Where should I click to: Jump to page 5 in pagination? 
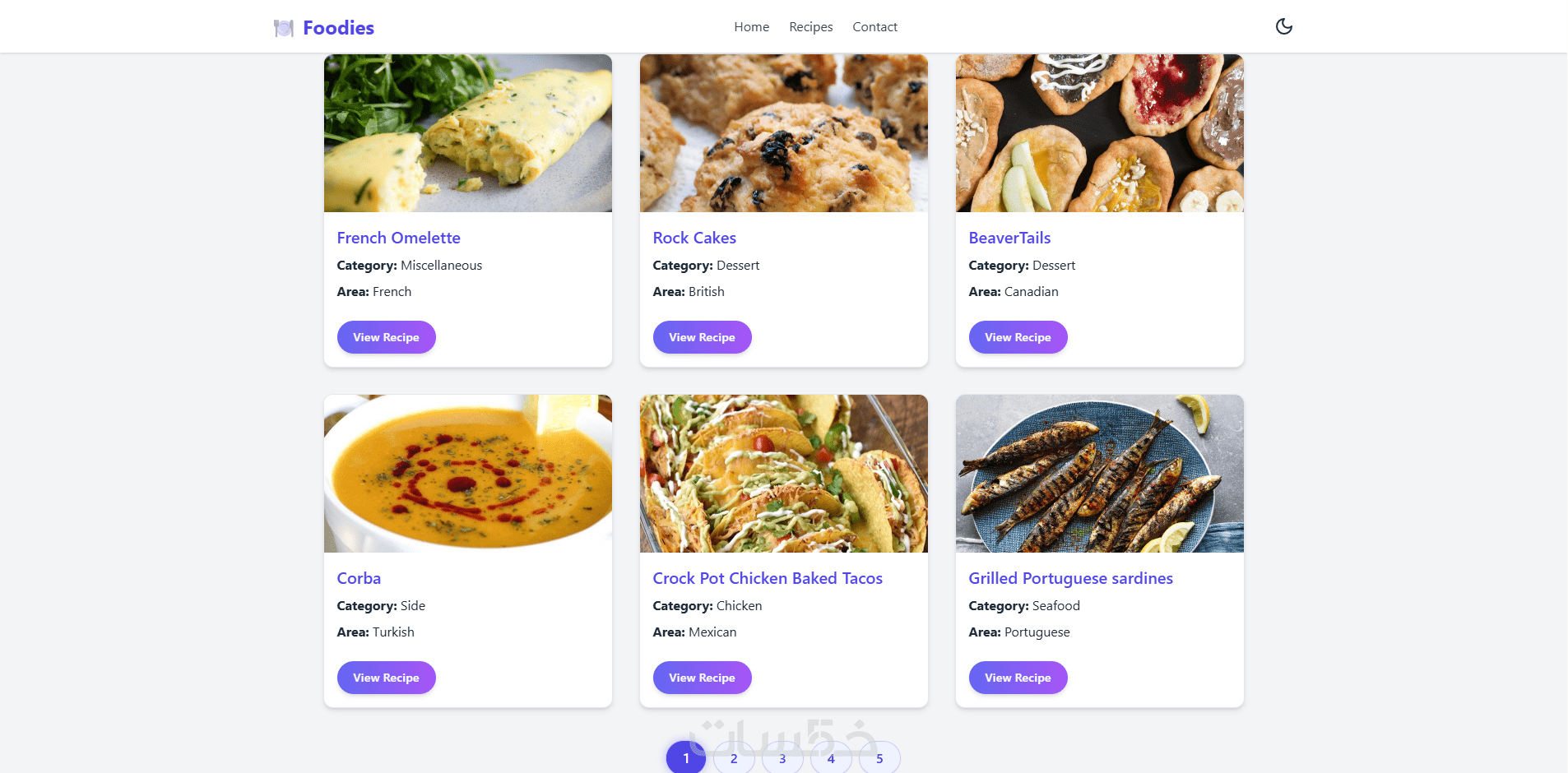point(879,758)
